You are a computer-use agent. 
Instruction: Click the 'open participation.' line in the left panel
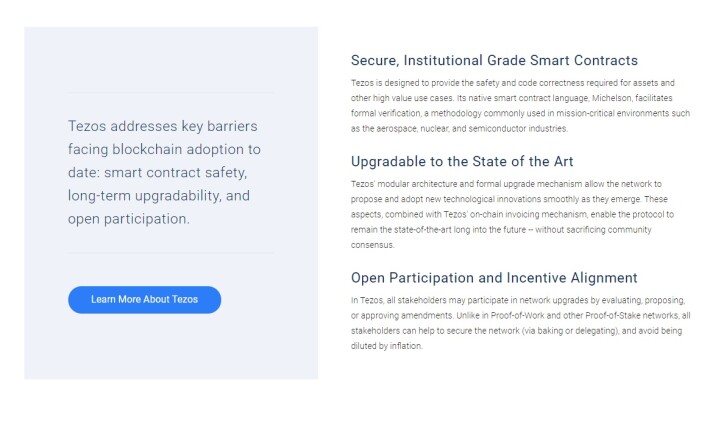point(129,219)
